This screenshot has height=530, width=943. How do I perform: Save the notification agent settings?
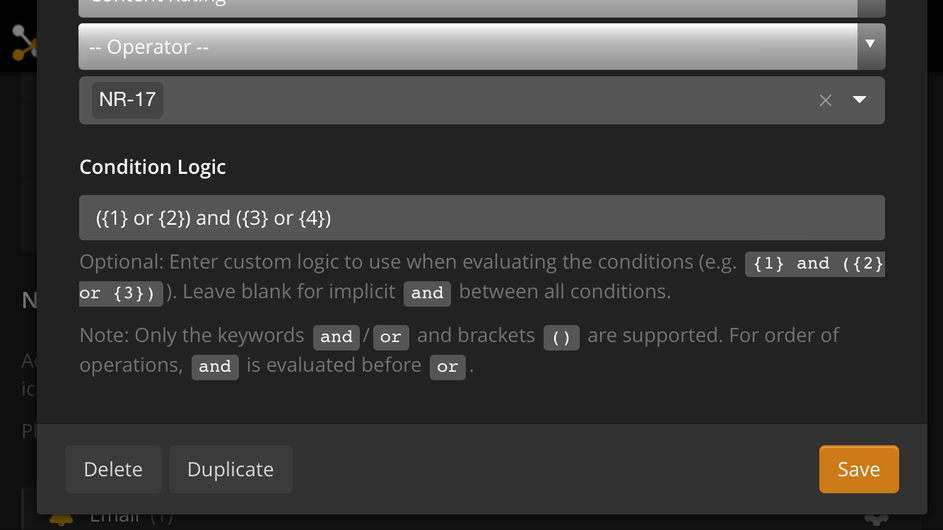[858, 469]
